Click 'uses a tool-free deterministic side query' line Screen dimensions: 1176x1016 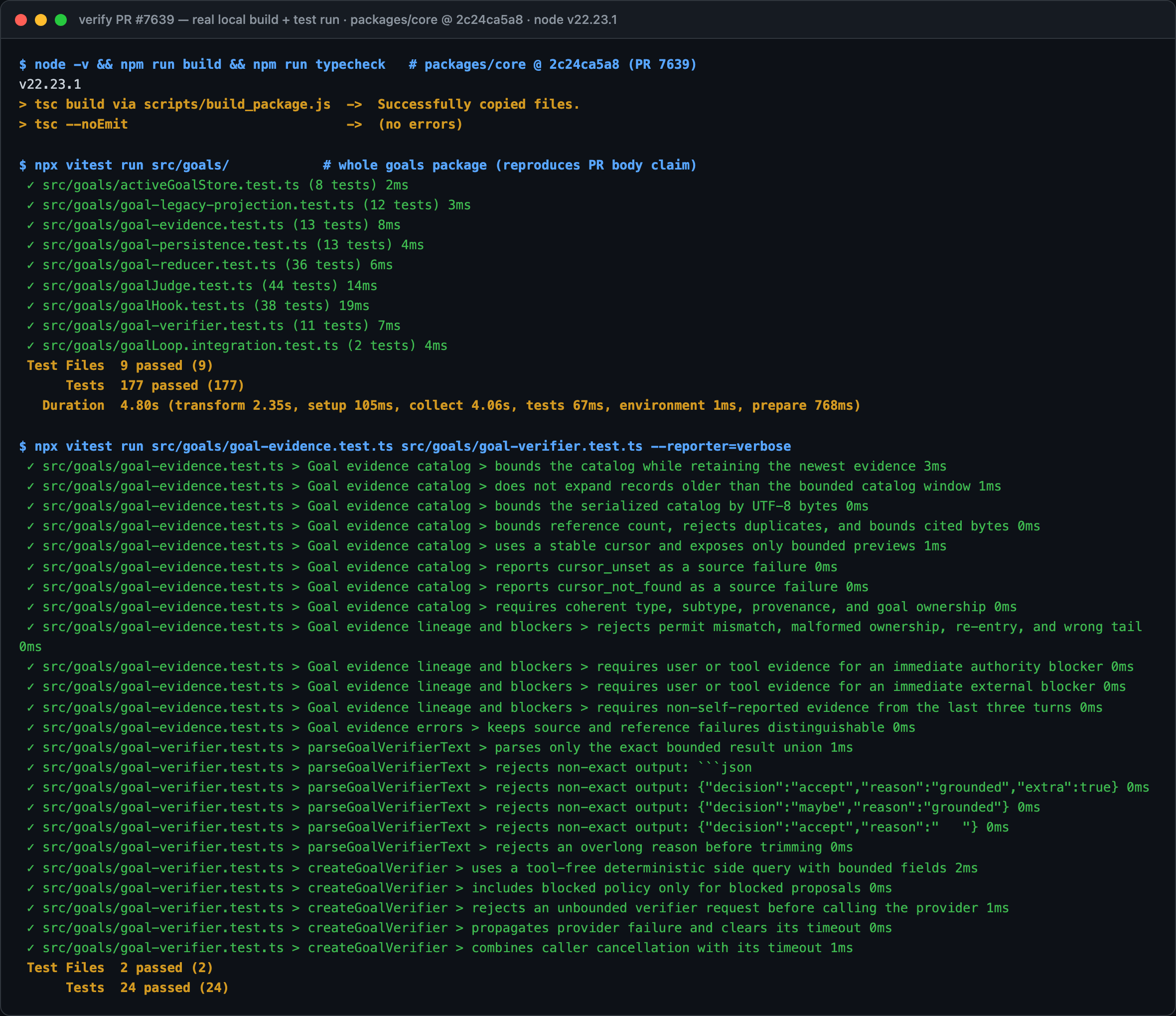502,867
